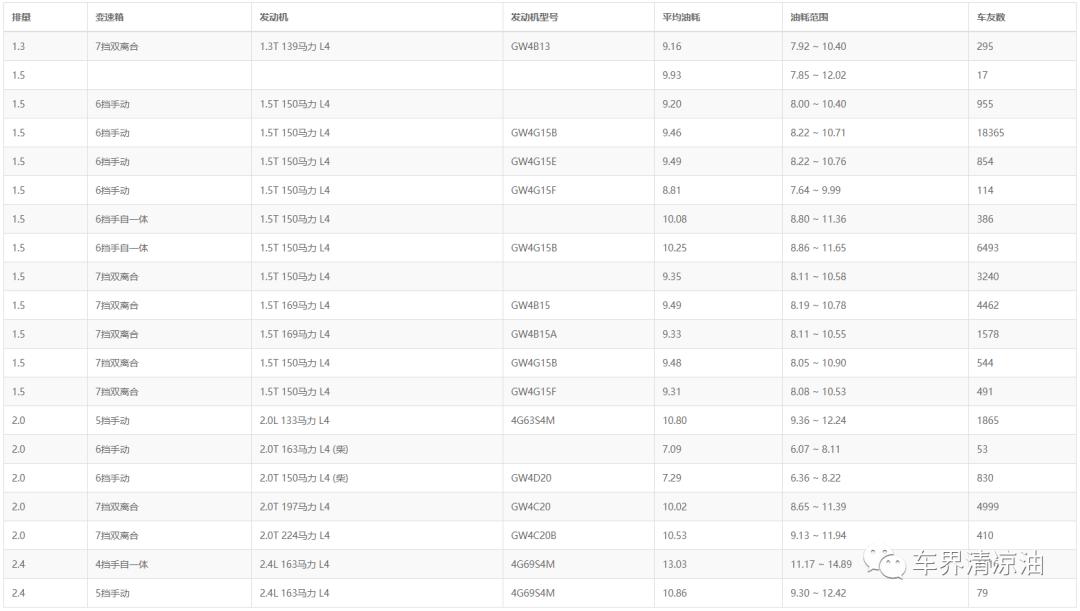The image size is (1080, 611).
Task: Click engine model GW4D20
Action: [531, 479]
